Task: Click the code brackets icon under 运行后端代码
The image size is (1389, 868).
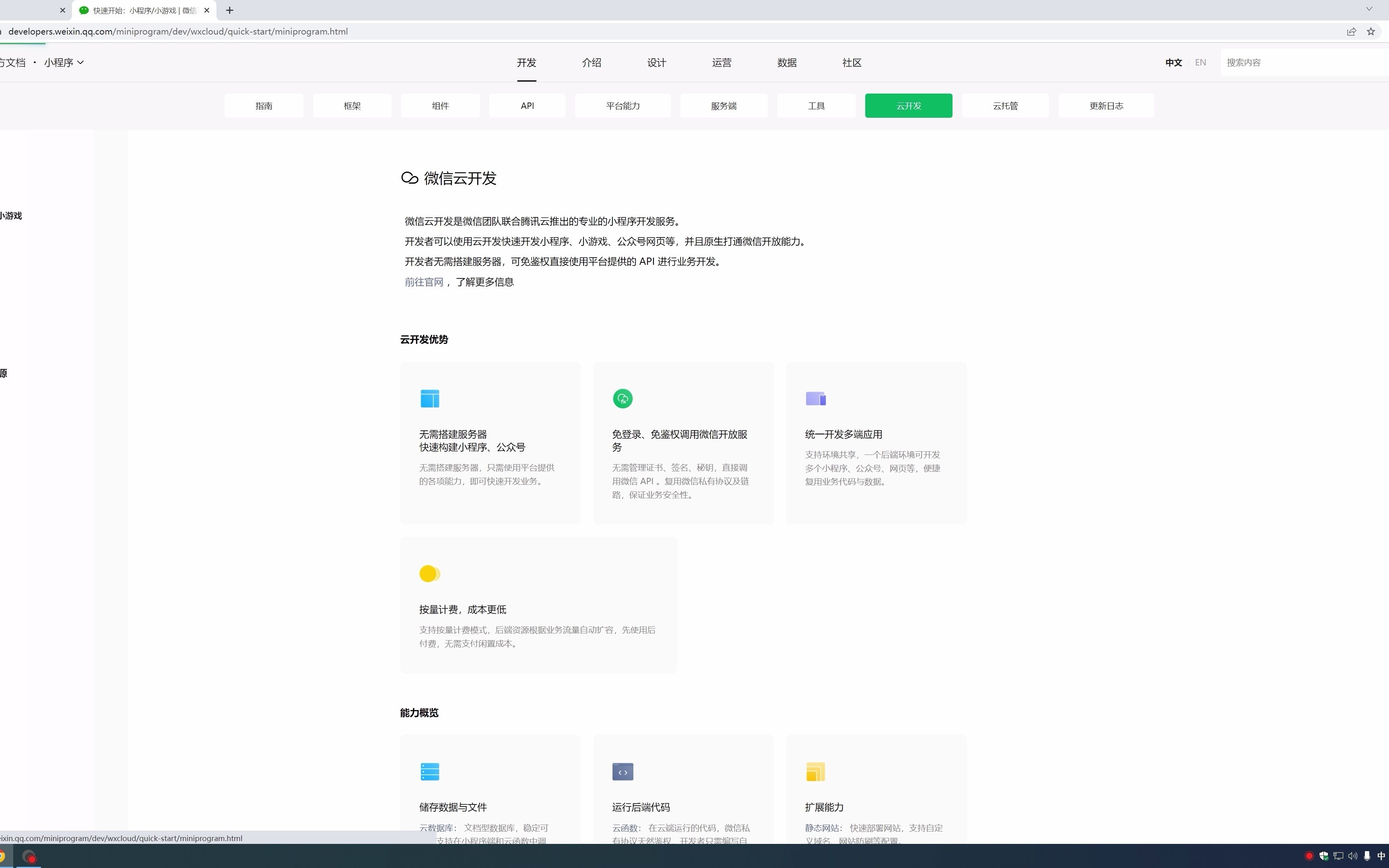Action: pos(623,771)
